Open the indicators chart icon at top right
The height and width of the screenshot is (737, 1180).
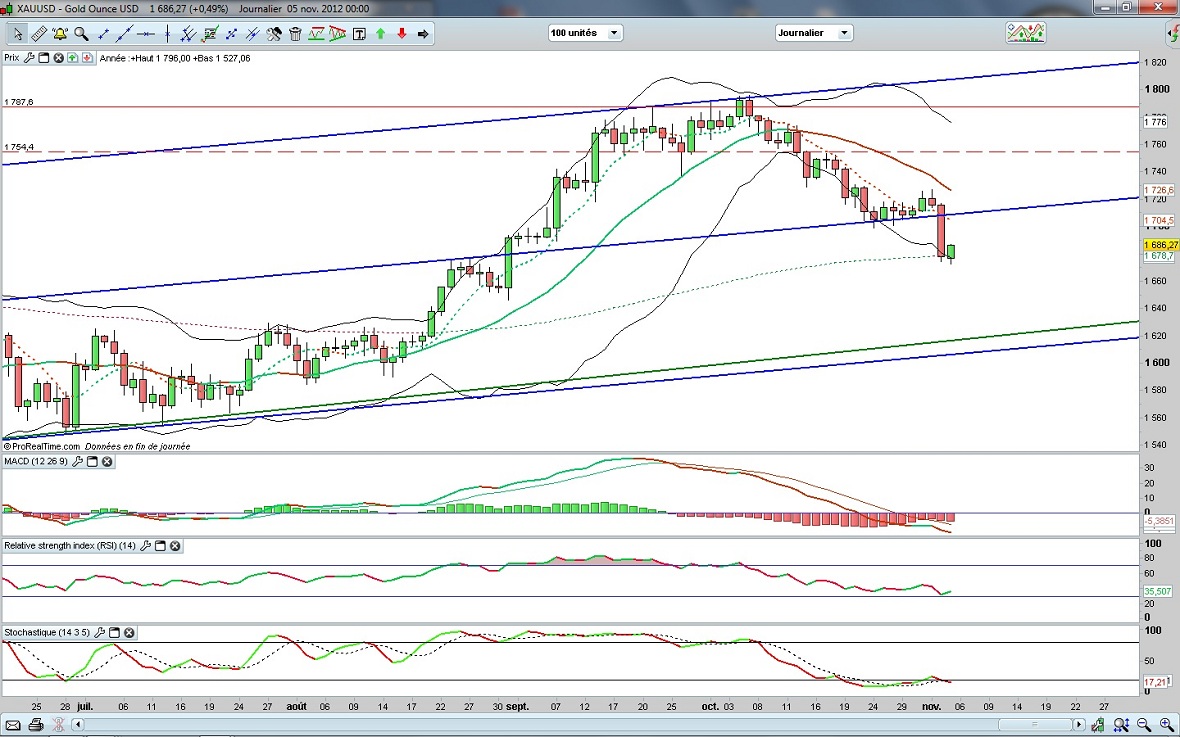[x=1026, y=33]
